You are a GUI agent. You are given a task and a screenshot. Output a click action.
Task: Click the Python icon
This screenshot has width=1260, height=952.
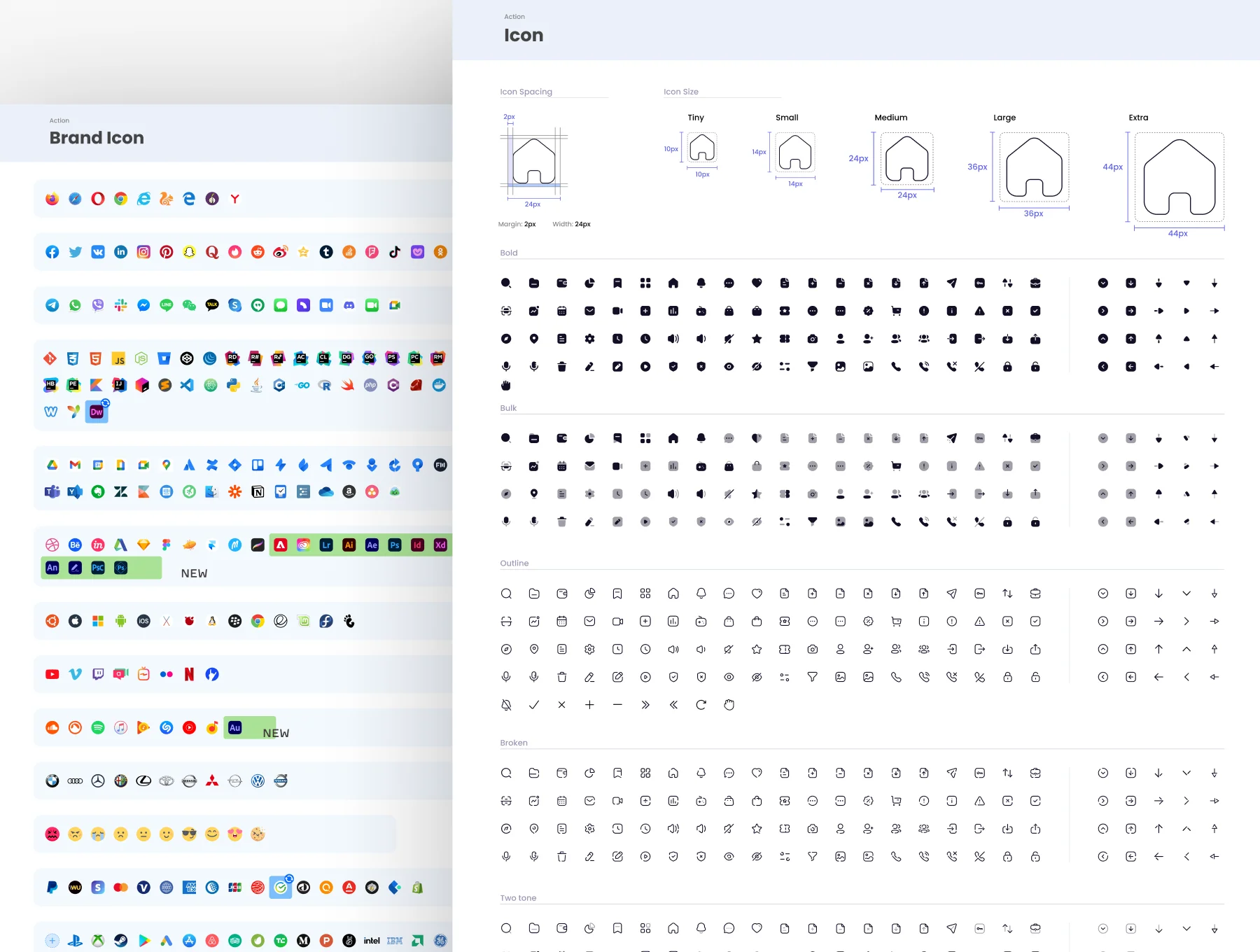(x=234, y=385)
